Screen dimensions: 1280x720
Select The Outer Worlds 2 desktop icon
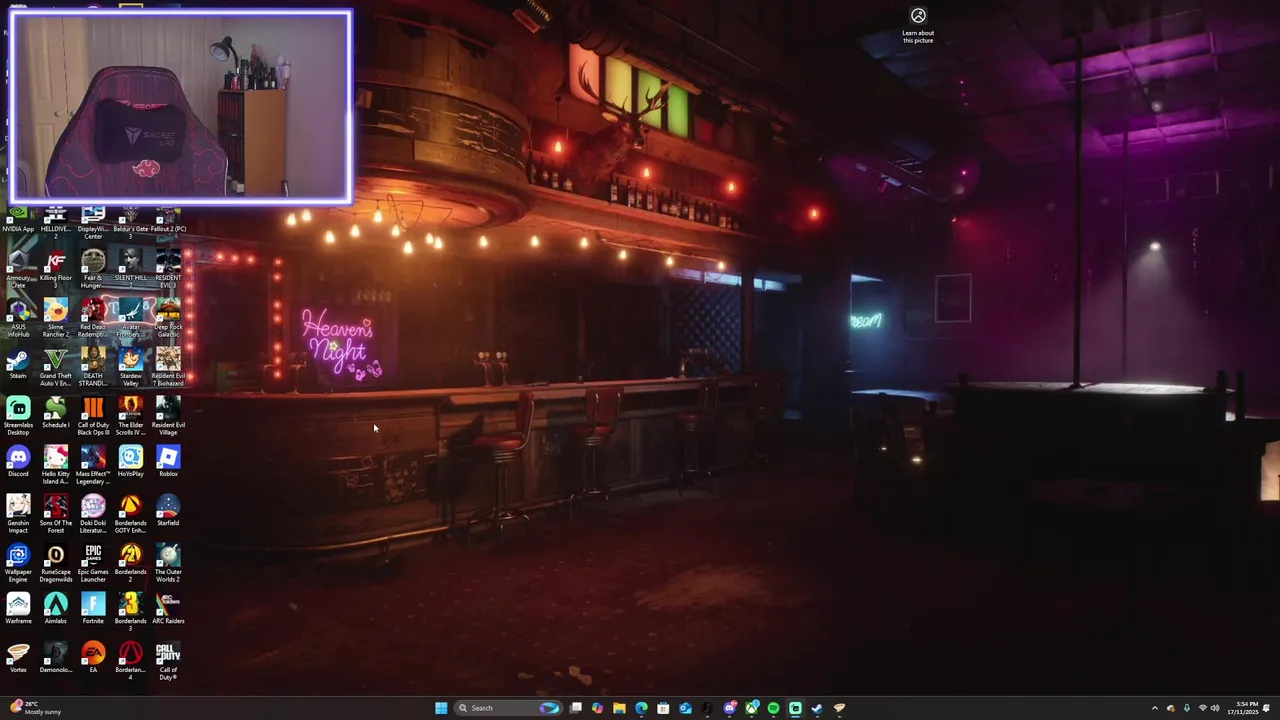168,563
